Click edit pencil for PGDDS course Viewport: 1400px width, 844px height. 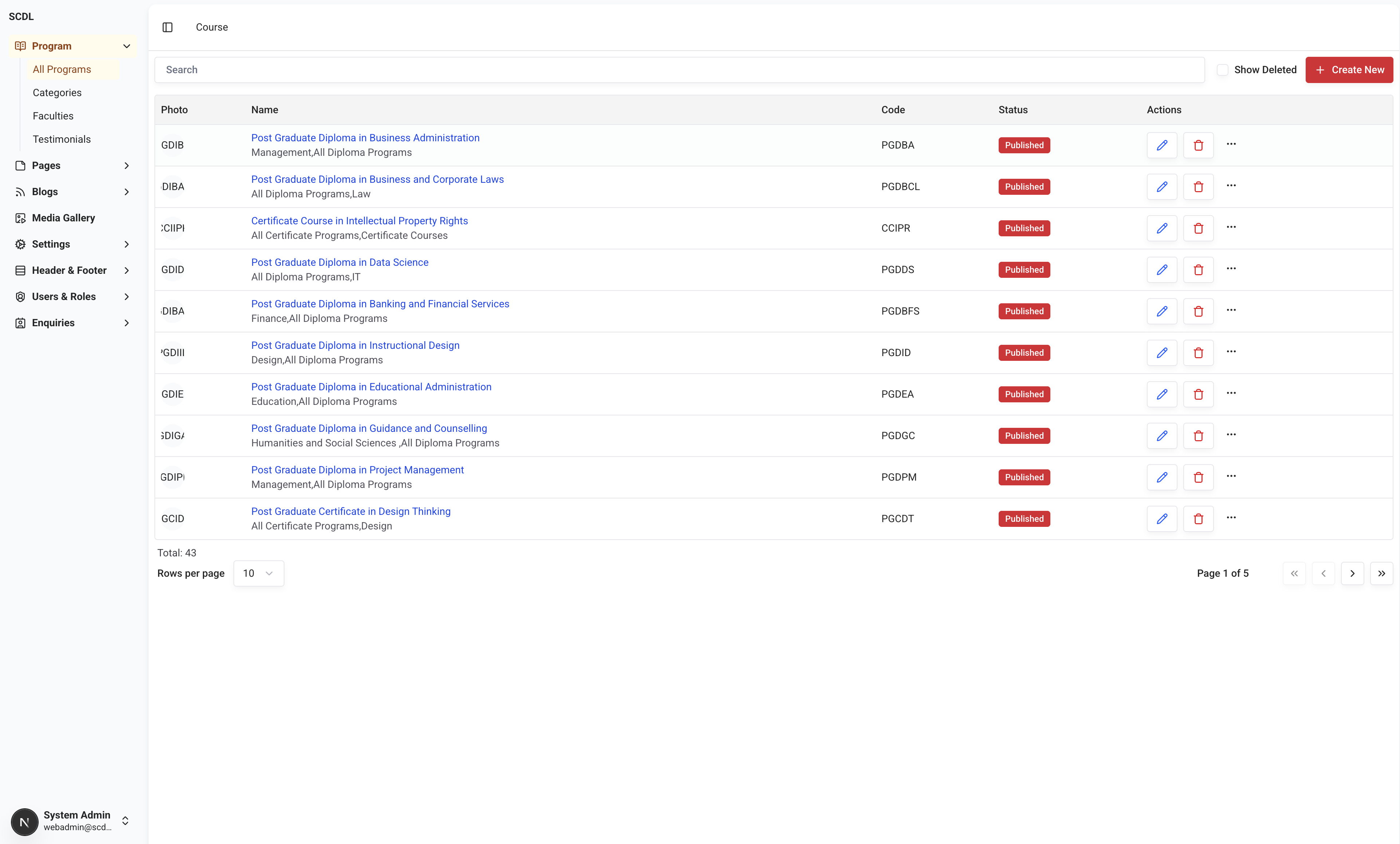pos(1161,269)
